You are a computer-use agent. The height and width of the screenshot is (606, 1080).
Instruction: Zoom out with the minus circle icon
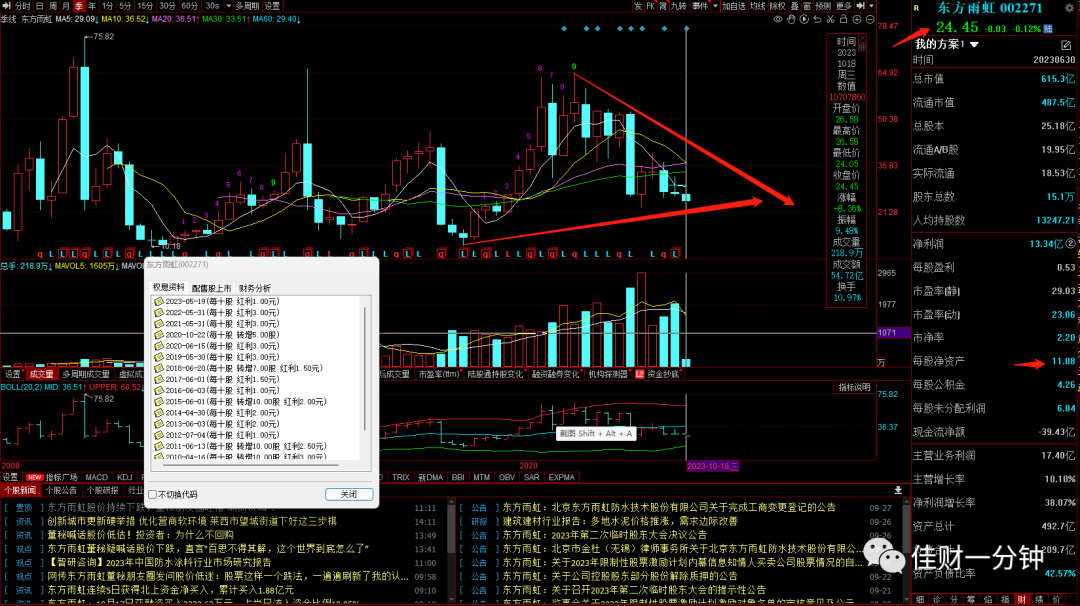pos(870,19)
